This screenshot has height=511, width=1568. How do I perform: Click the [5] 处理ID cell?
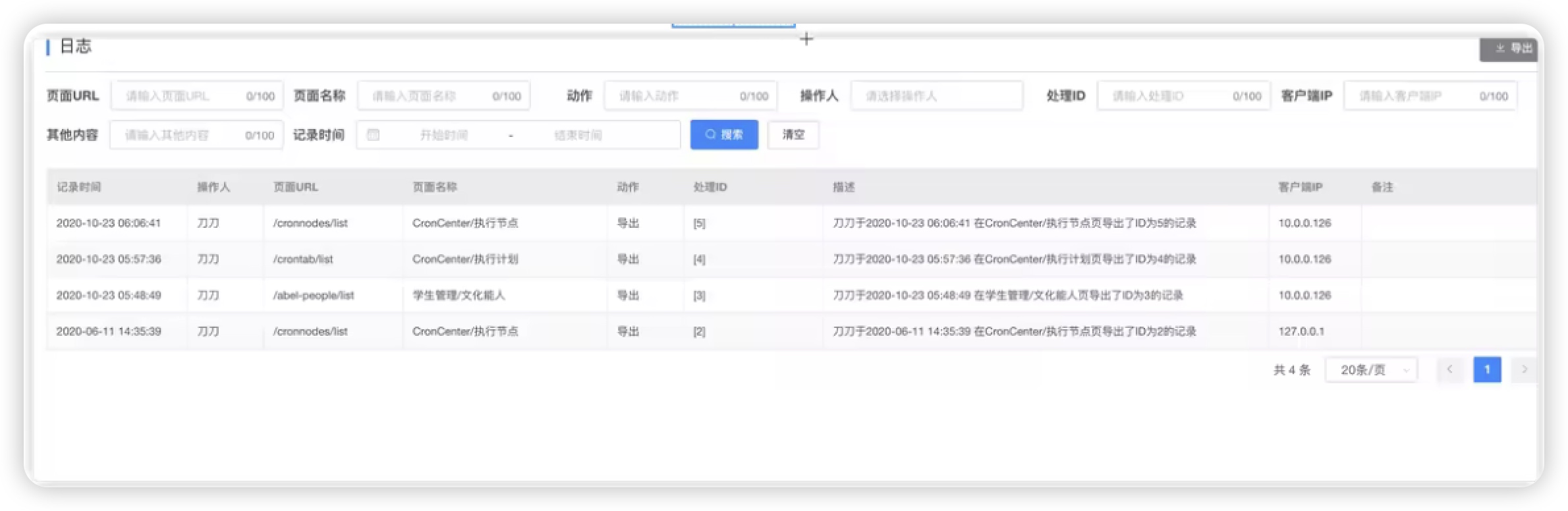(699, 224)
